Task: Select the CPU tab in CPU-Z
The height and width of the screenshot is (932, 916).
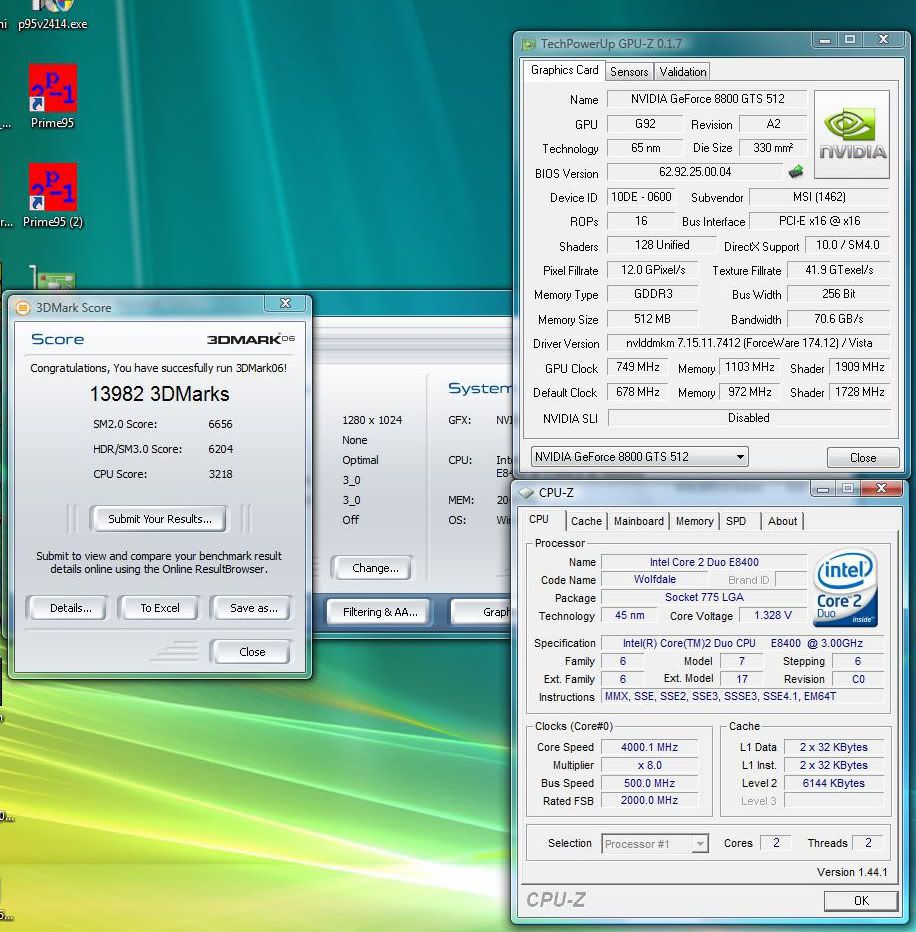Action: [x=539, y=519]
